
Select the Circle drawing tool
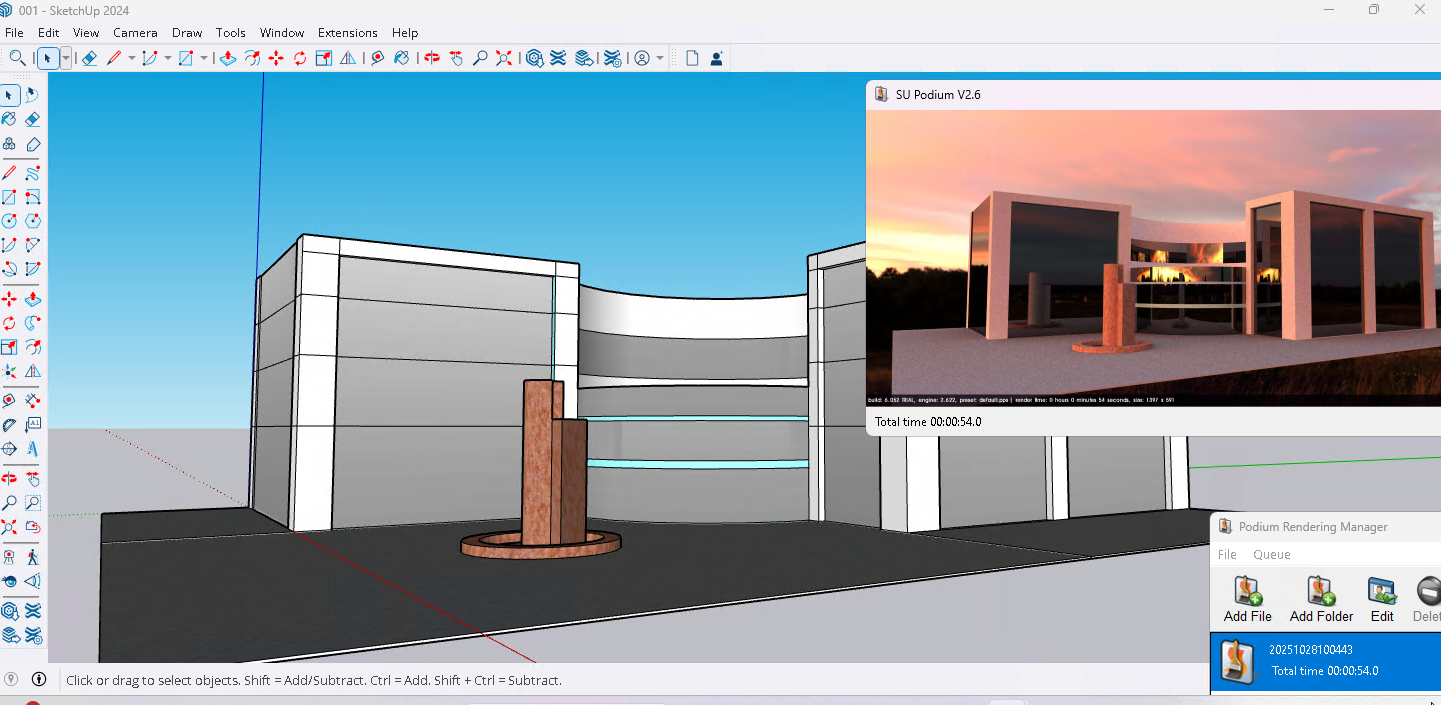point(9,221)
